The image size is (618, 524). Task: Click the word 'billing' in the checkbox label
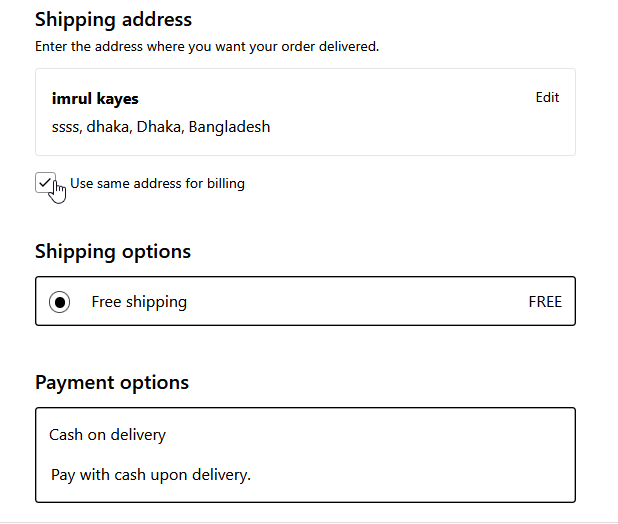click(x=225, y=184)
